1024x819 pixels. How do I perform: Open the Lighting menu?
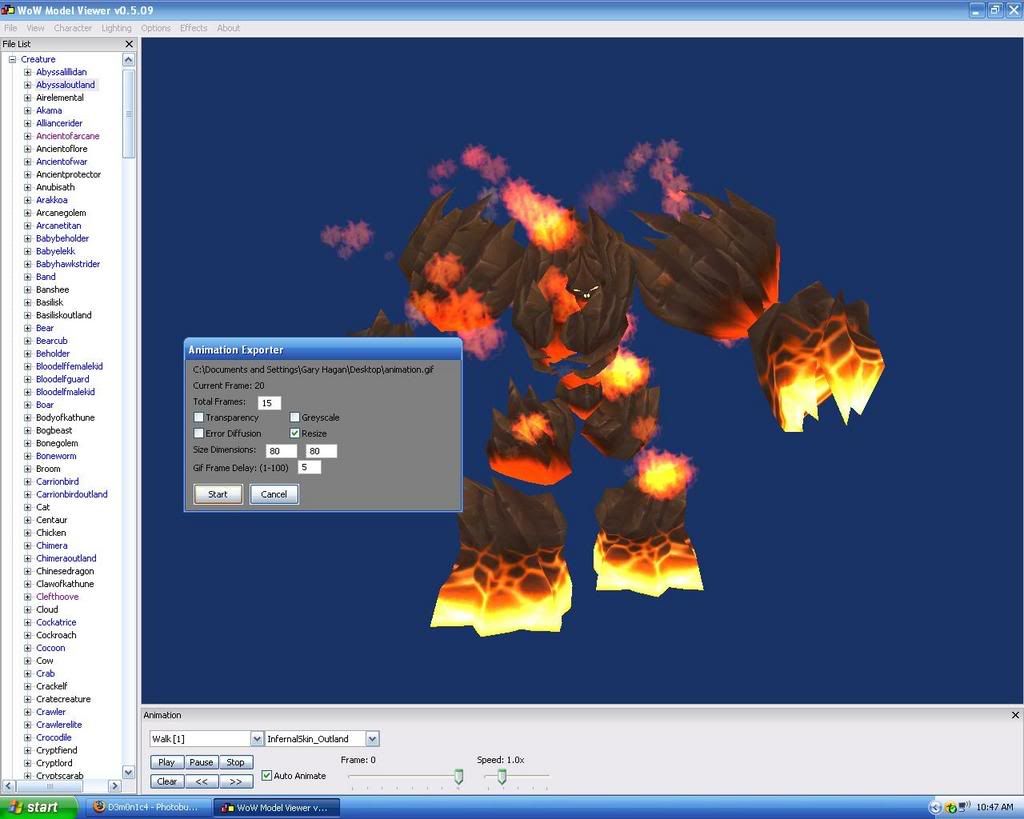[x=116, y=28]
